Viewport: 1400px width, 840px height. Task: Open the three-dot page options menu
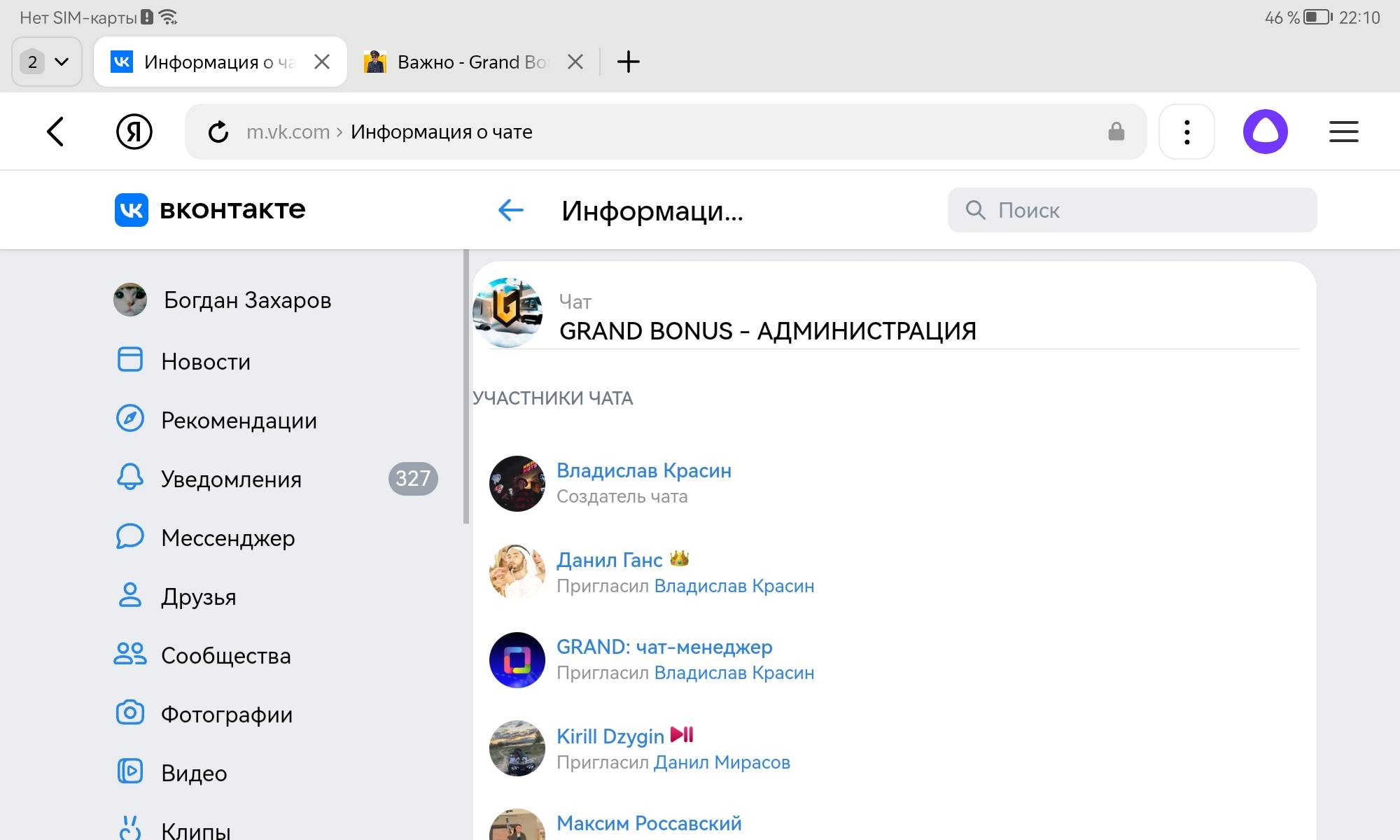click(1186, 132)
